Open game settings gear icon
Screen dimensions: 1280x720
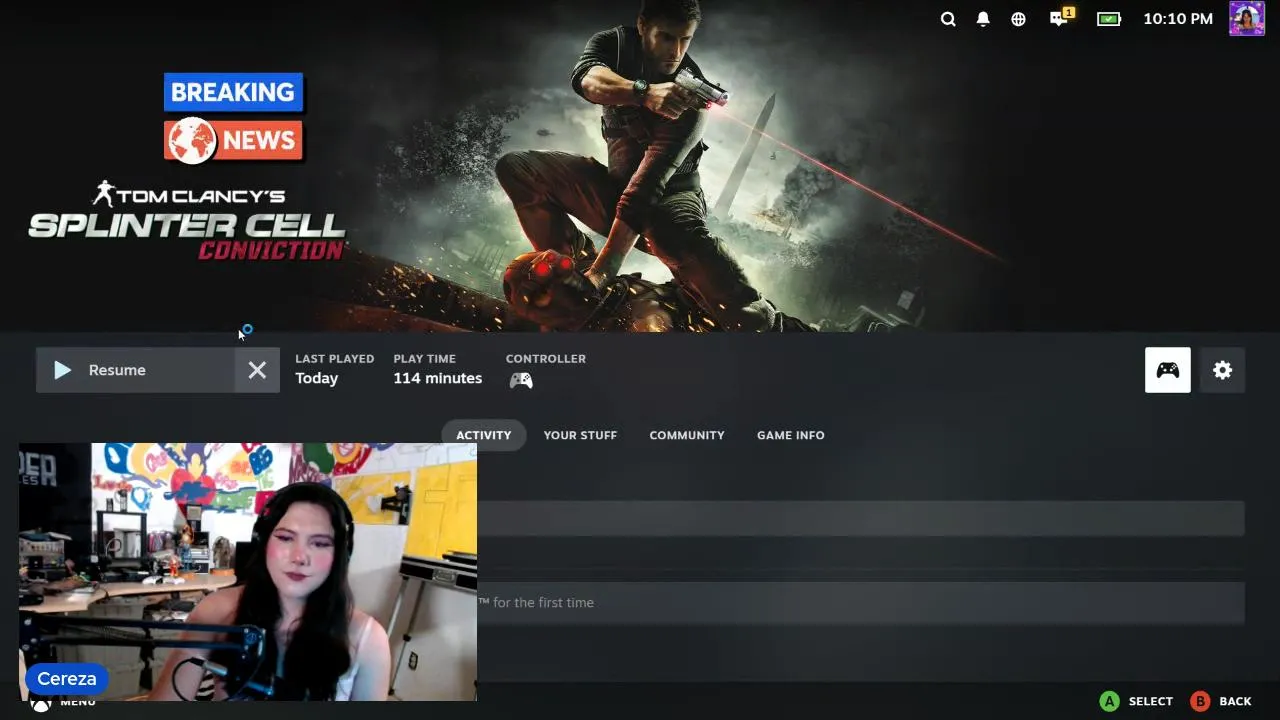[1222, 370]
